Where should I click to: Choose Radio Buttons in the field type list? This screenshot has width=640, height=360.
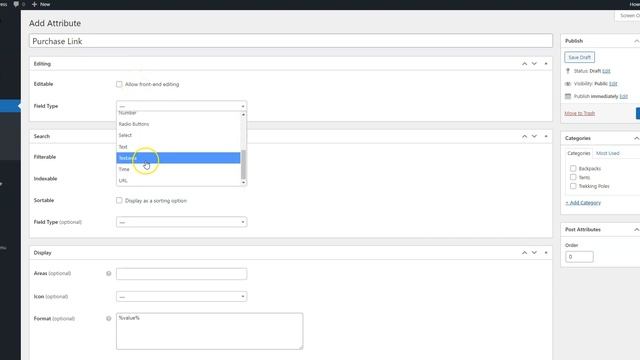pos(178,124)
